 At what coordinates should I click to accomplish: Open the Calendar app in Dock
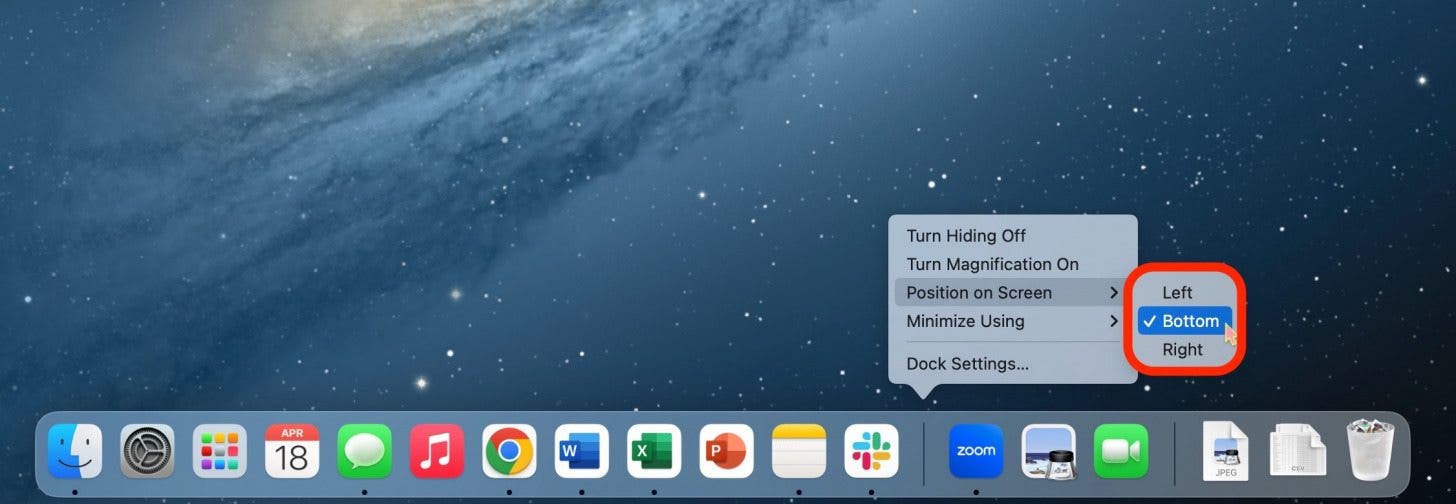coord(292,451)
